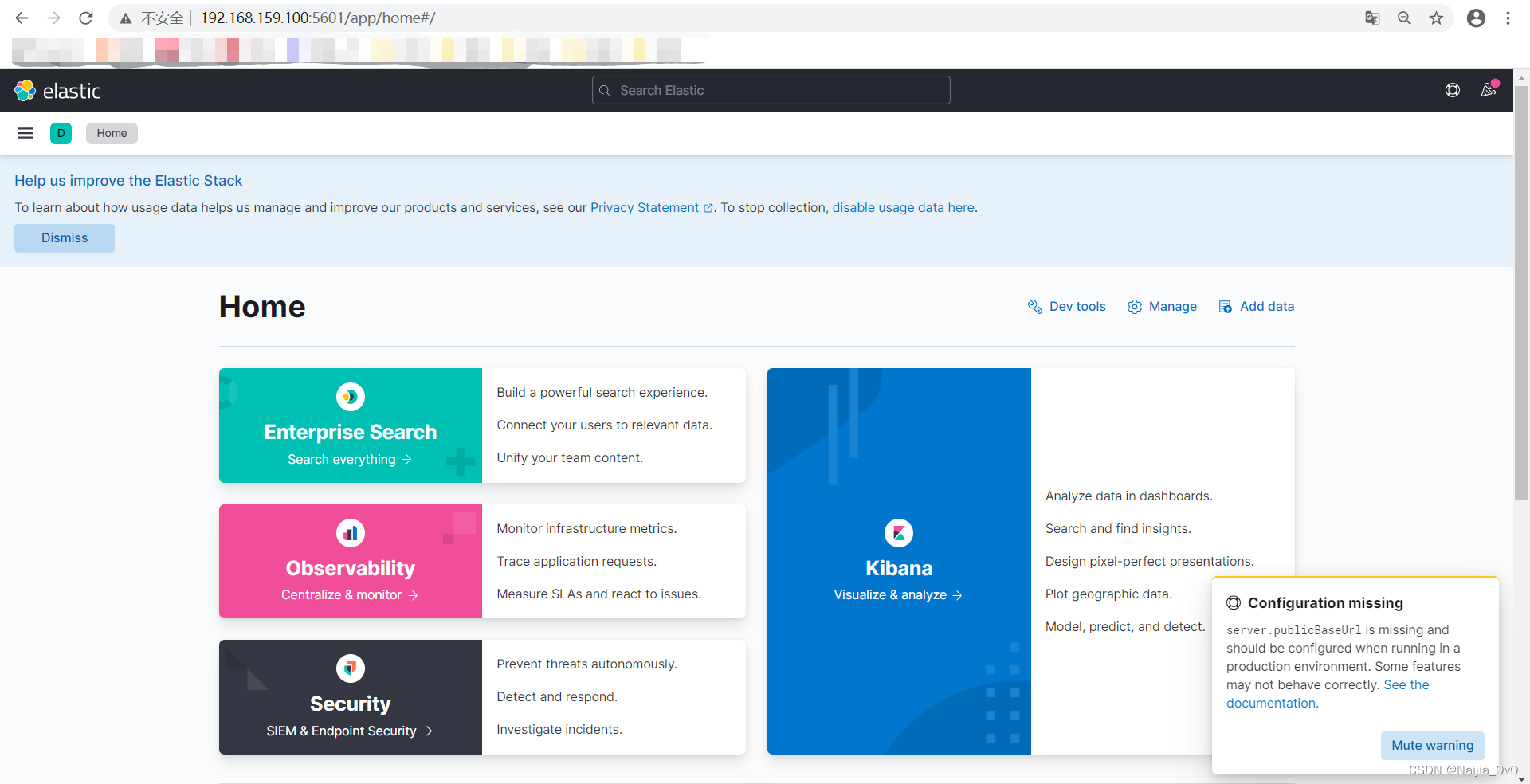Screen dimensions: 1530x784
Task: Click 'Monitor infrastructure metrics.' text
Action: pyautogui.click(x=586, y=528)
